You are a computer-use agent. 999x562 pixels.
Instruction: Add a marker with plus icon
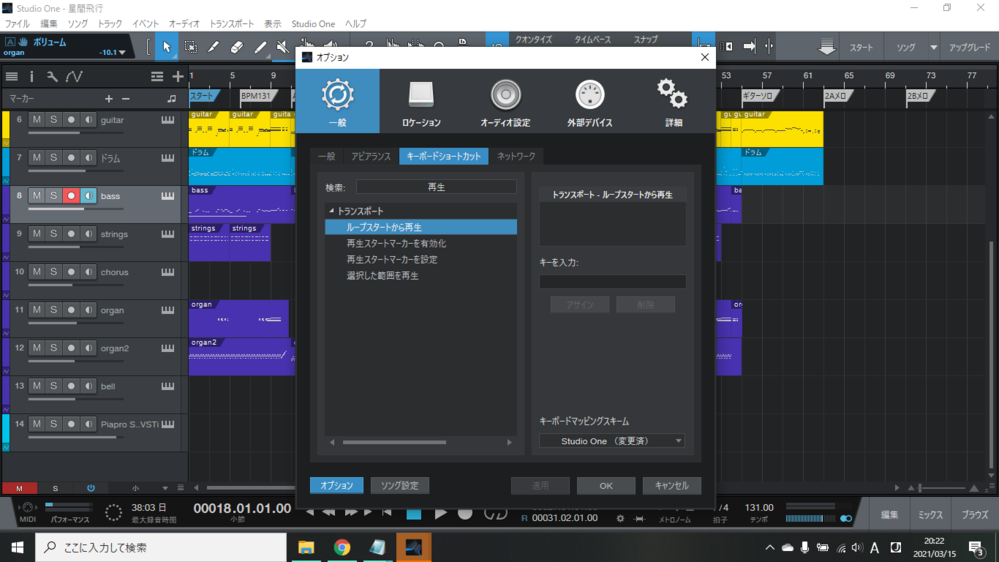point(108,99)
